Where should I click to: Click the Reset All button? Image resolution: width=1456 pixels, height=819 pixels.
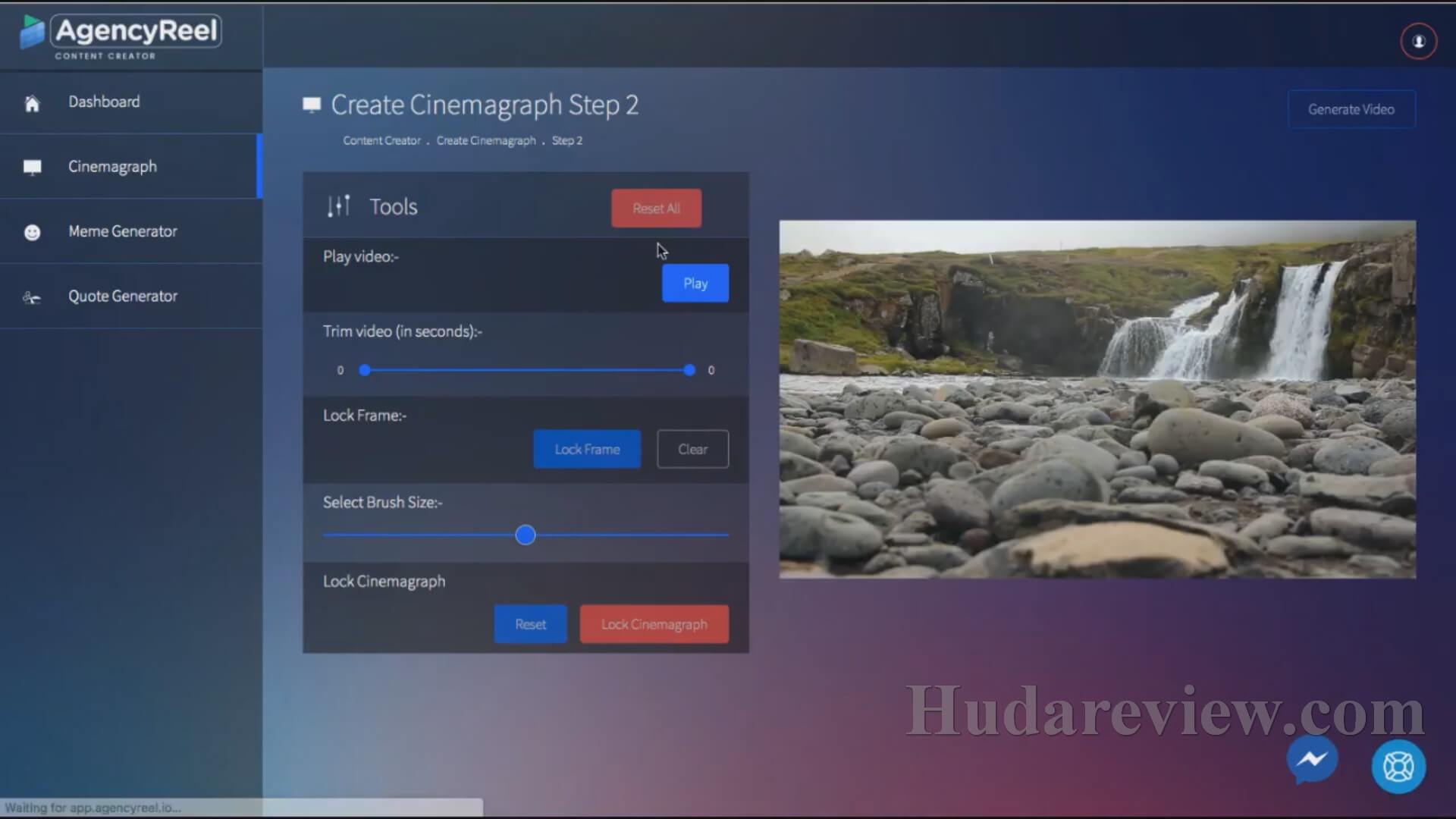(x=656, y=207)
